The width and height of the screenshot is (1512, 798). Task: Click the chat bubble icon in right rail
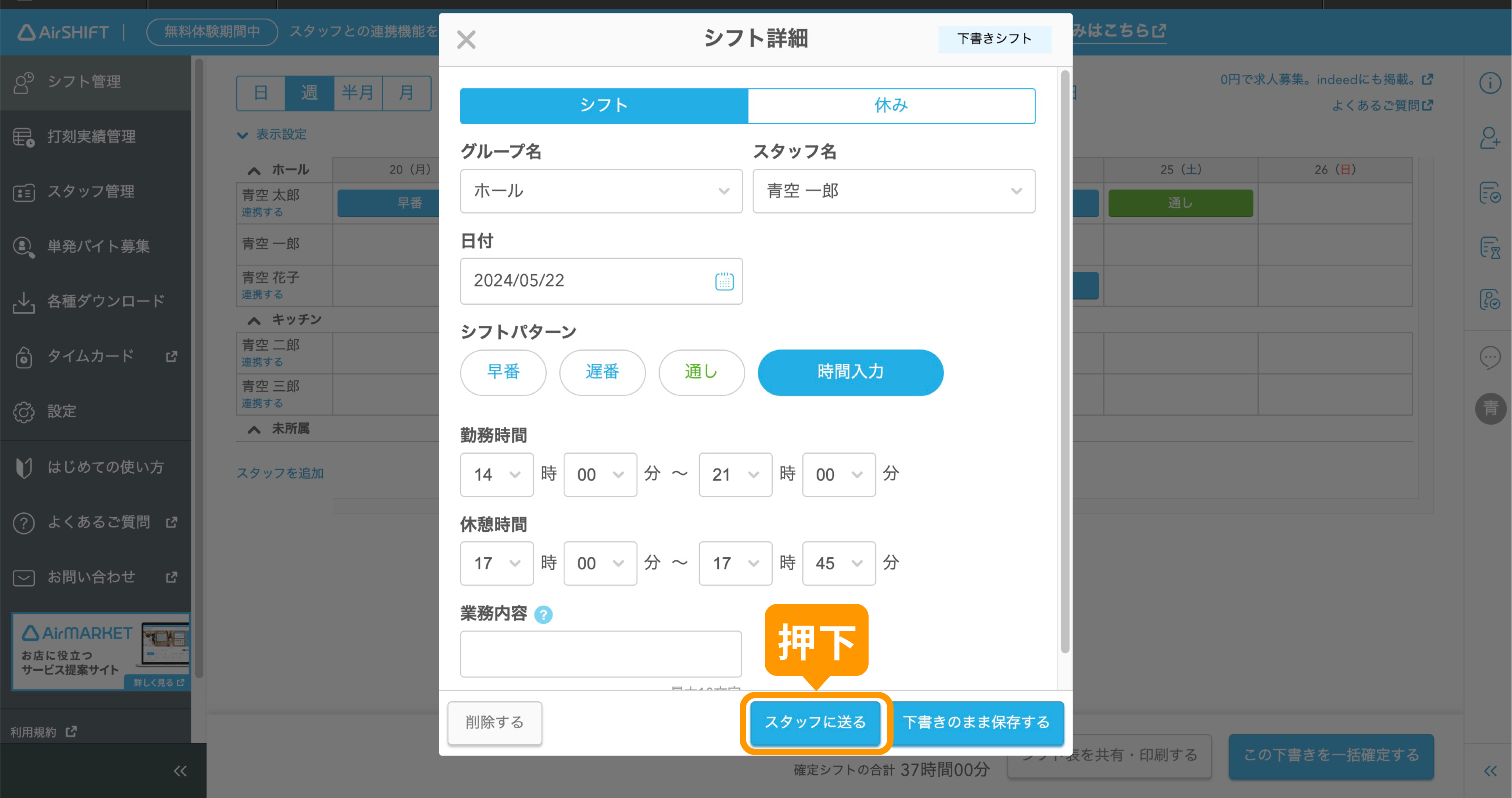coord(1490,357)
